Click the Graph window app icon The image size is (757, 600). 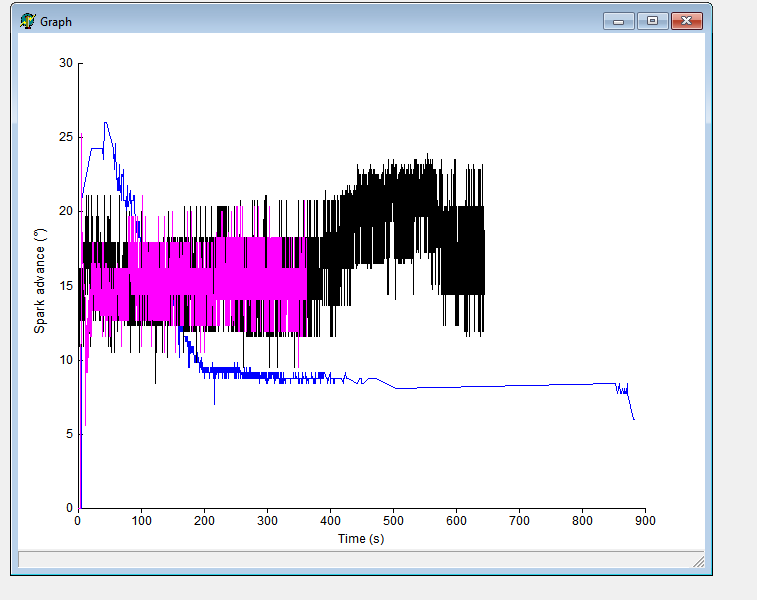coord(28,21)
